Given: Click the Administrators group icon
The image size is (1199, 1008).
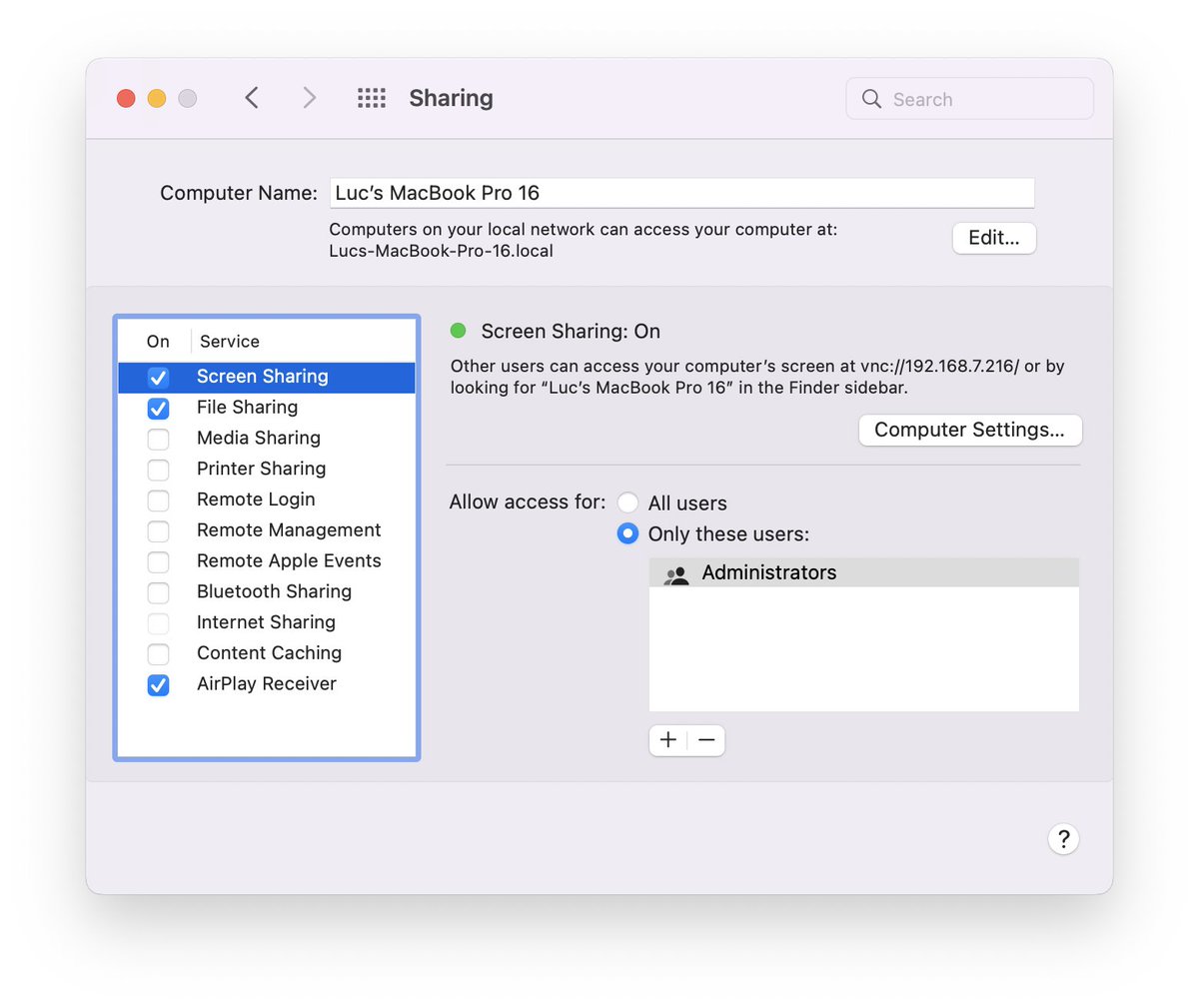Looking at the screenshot, I should coord(675,573).
